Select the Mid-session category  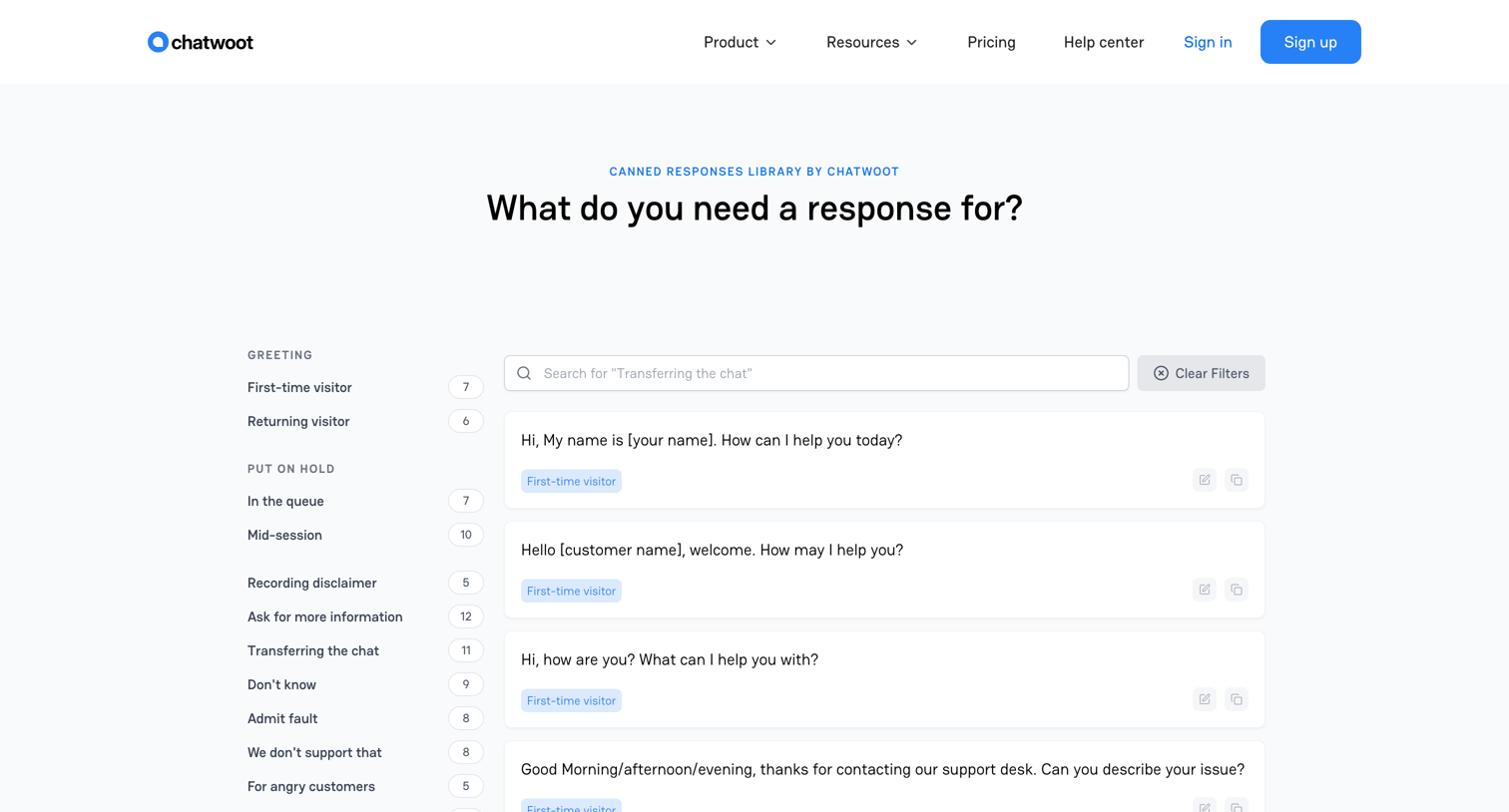365,535
